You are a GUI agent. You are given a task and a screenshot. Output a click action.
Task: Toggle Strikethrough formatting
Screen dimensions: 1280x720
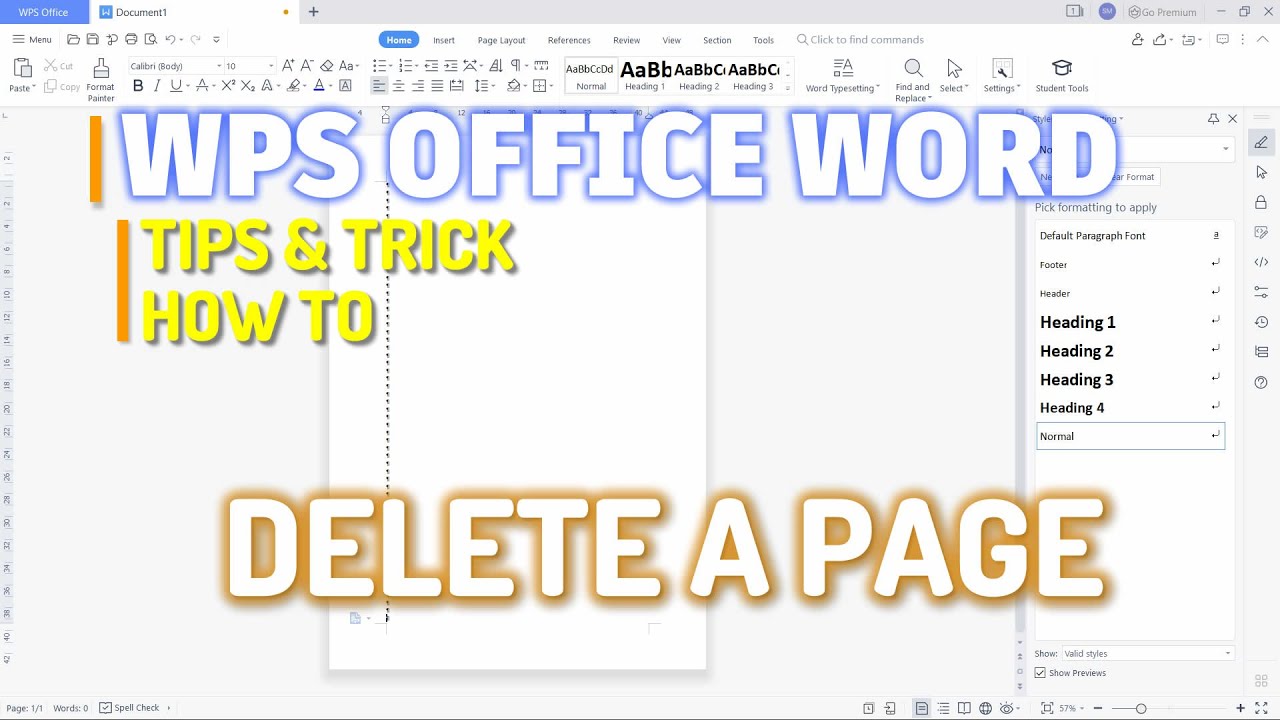(201, 86)
